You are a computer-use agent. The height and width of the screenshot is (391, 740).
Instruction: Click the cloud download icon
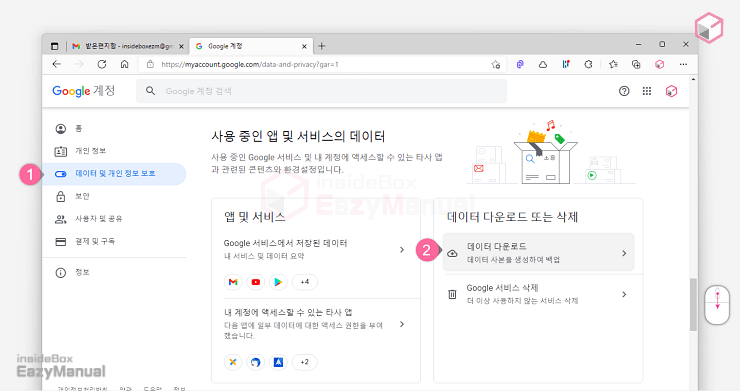point(452,254)
